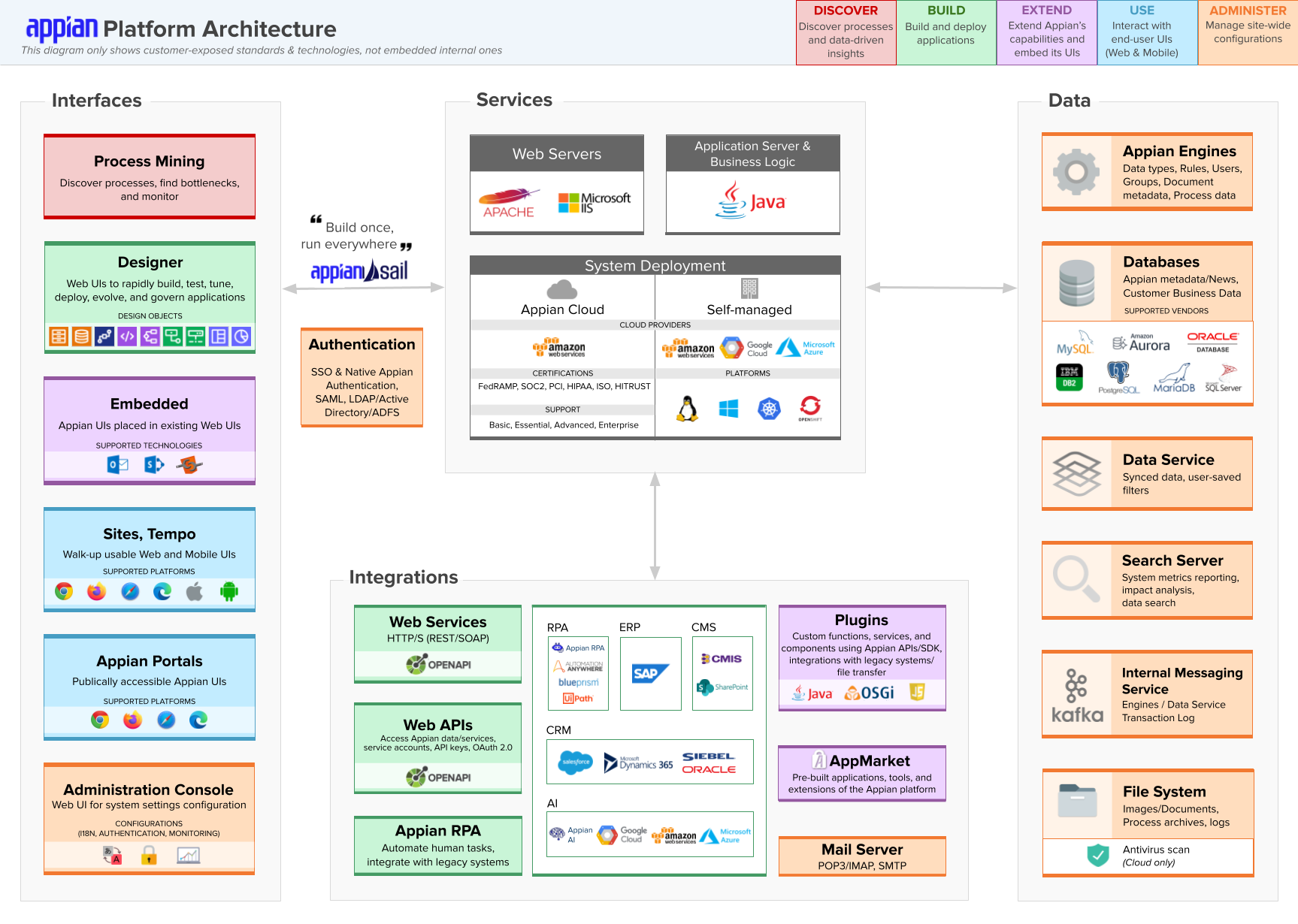The width and height of the screenshot is (1298, 924).
Task: Select the EXTEND legend box
Action: point(1047,32)
